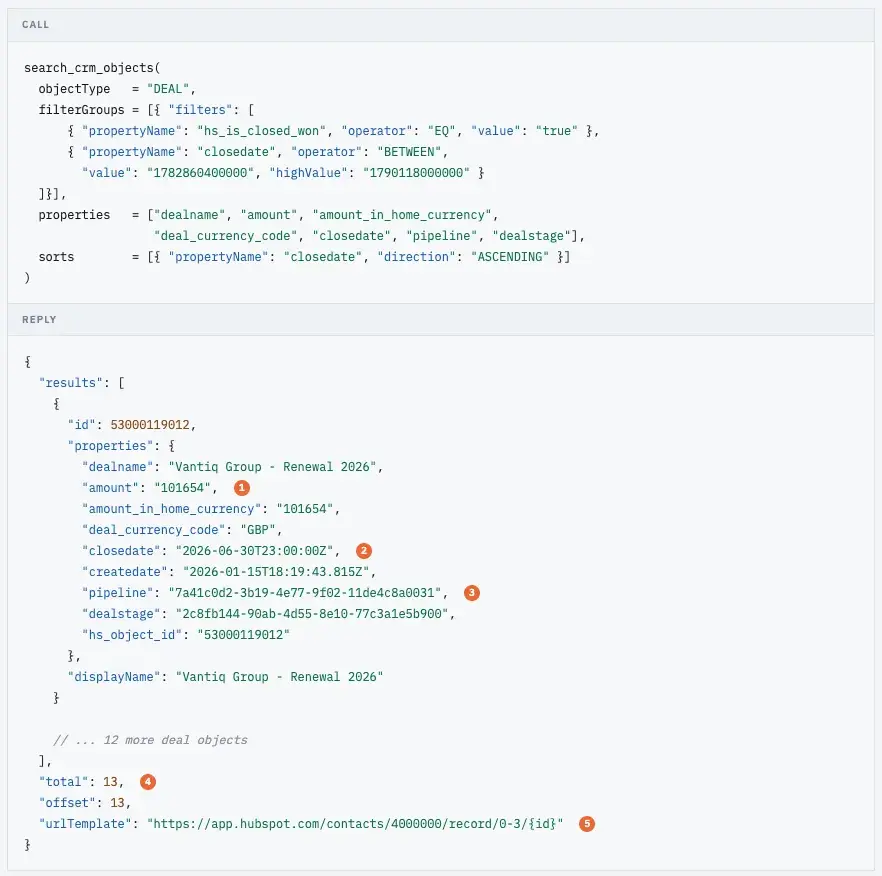882x876 pixels.
Task: Select the createdate value "2026-01-15T18:19:43.815Z"
Action: (x=276, y=572)
